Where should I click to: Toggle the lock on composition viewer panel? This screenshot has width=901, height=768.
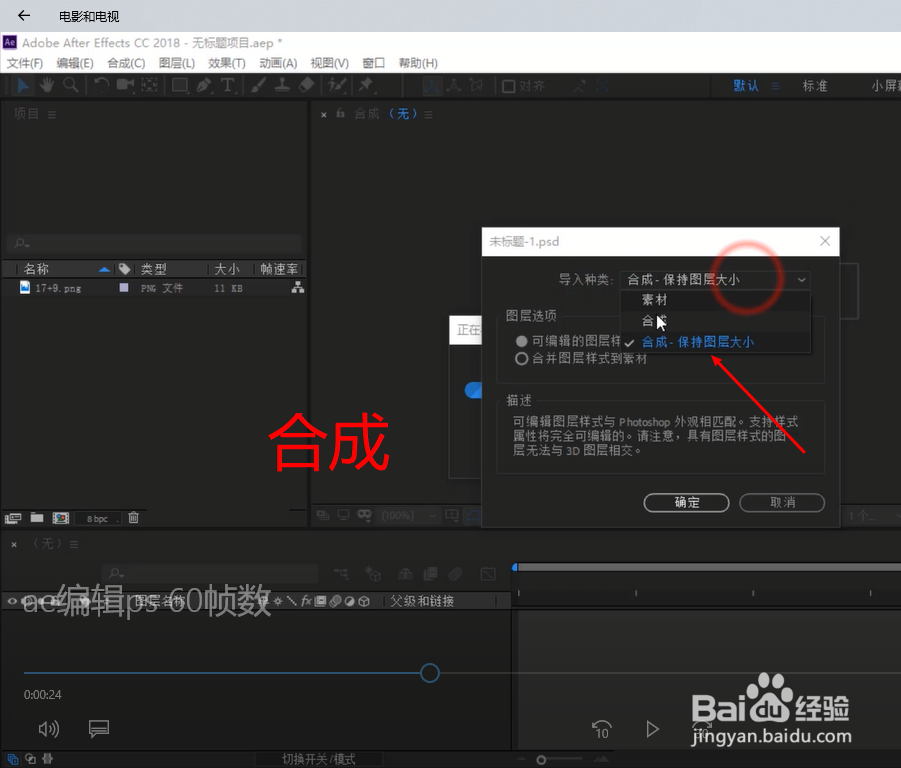pyautogui.click(x=341, y=113)
